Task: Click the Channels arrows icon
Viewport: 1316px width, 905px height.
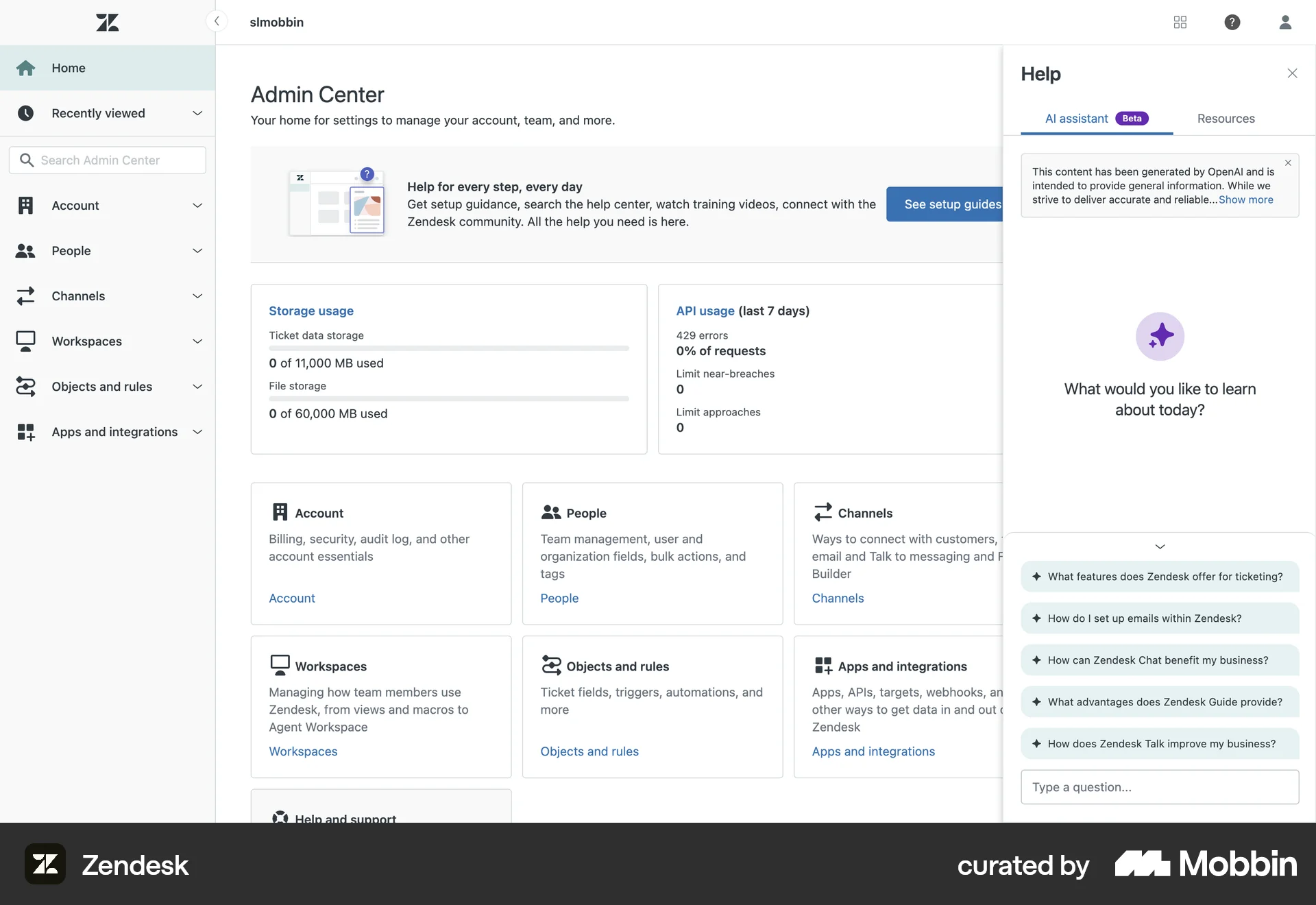Action: click(26, 295)
